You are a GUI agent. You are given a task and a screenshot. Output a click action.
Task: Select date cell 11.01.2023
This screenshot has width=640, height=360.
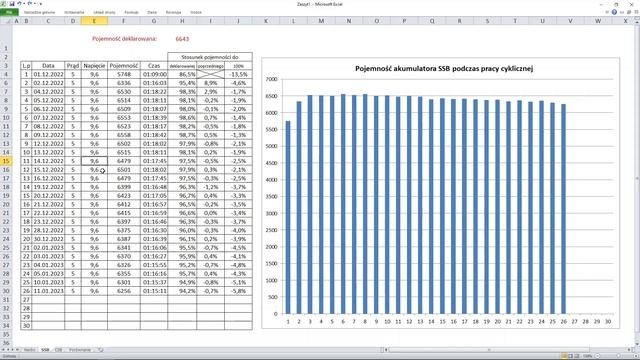[x=48, y=291]
